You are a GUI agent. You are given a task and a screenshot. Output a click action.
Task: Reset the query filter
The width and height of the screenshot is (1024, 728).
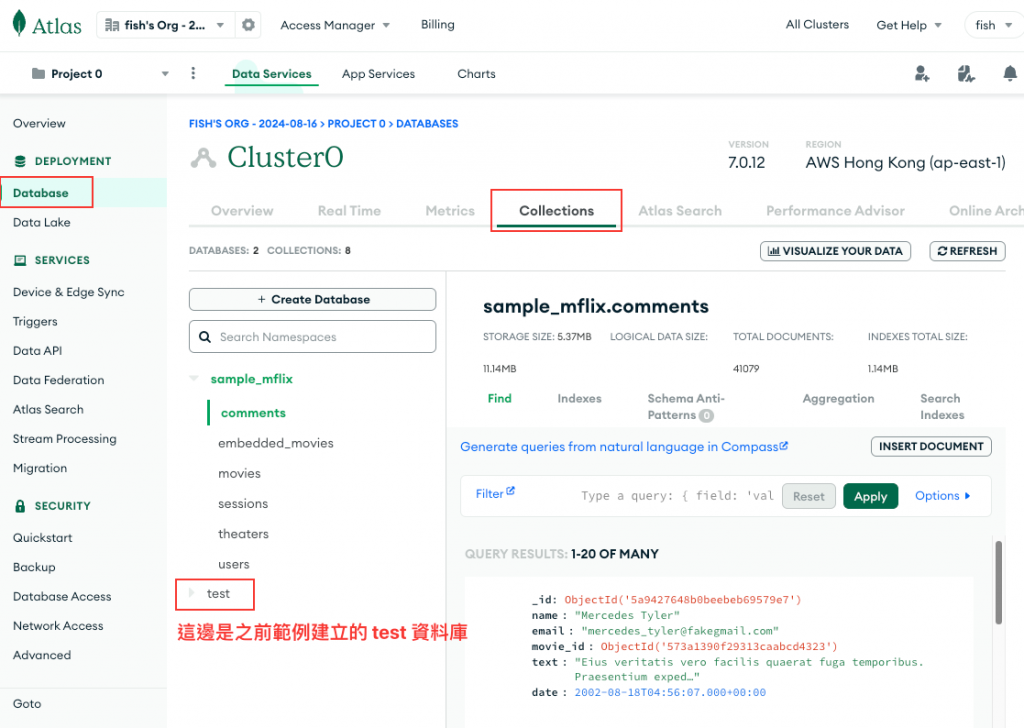tap(808, 496)
